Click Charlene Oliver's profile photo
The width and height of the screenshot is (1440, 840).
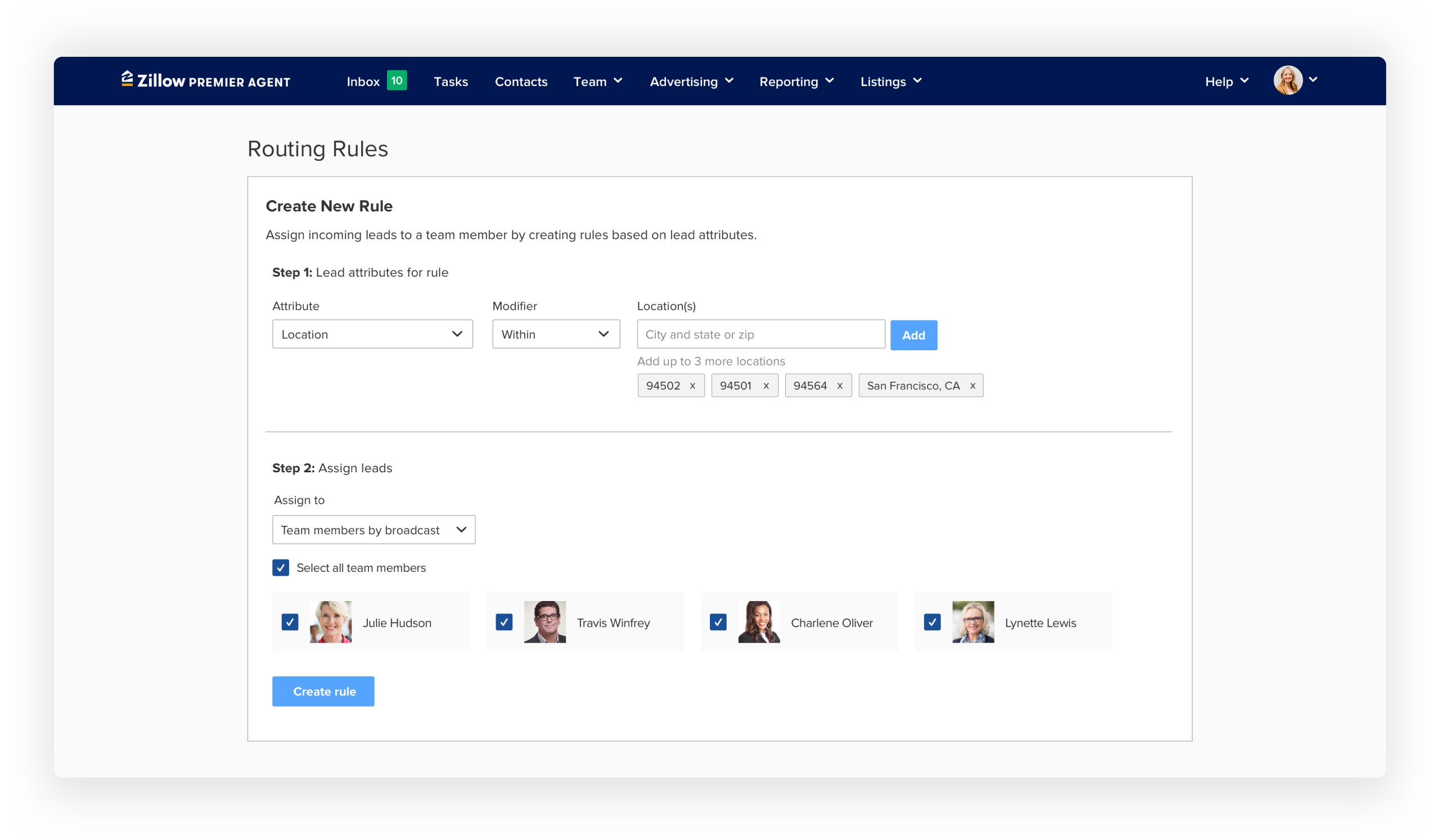point(759,622)
